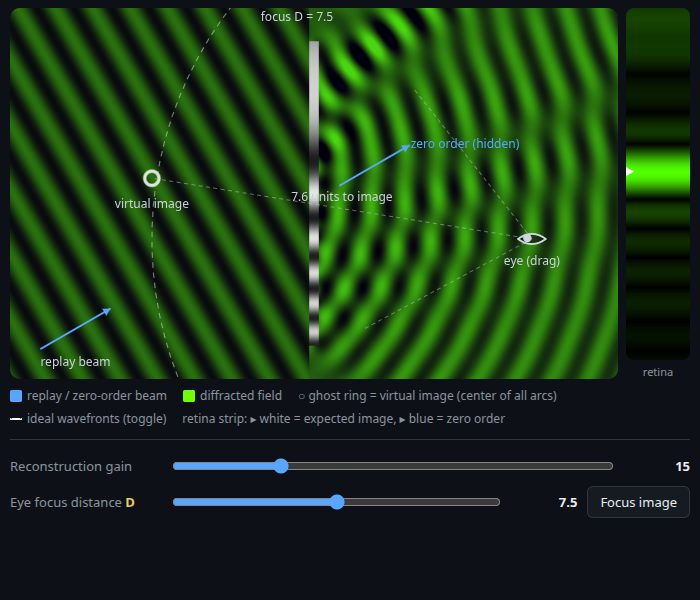
Task: Click the 'ghost ring = virtual image' legend text
Action: pos(428,396)
